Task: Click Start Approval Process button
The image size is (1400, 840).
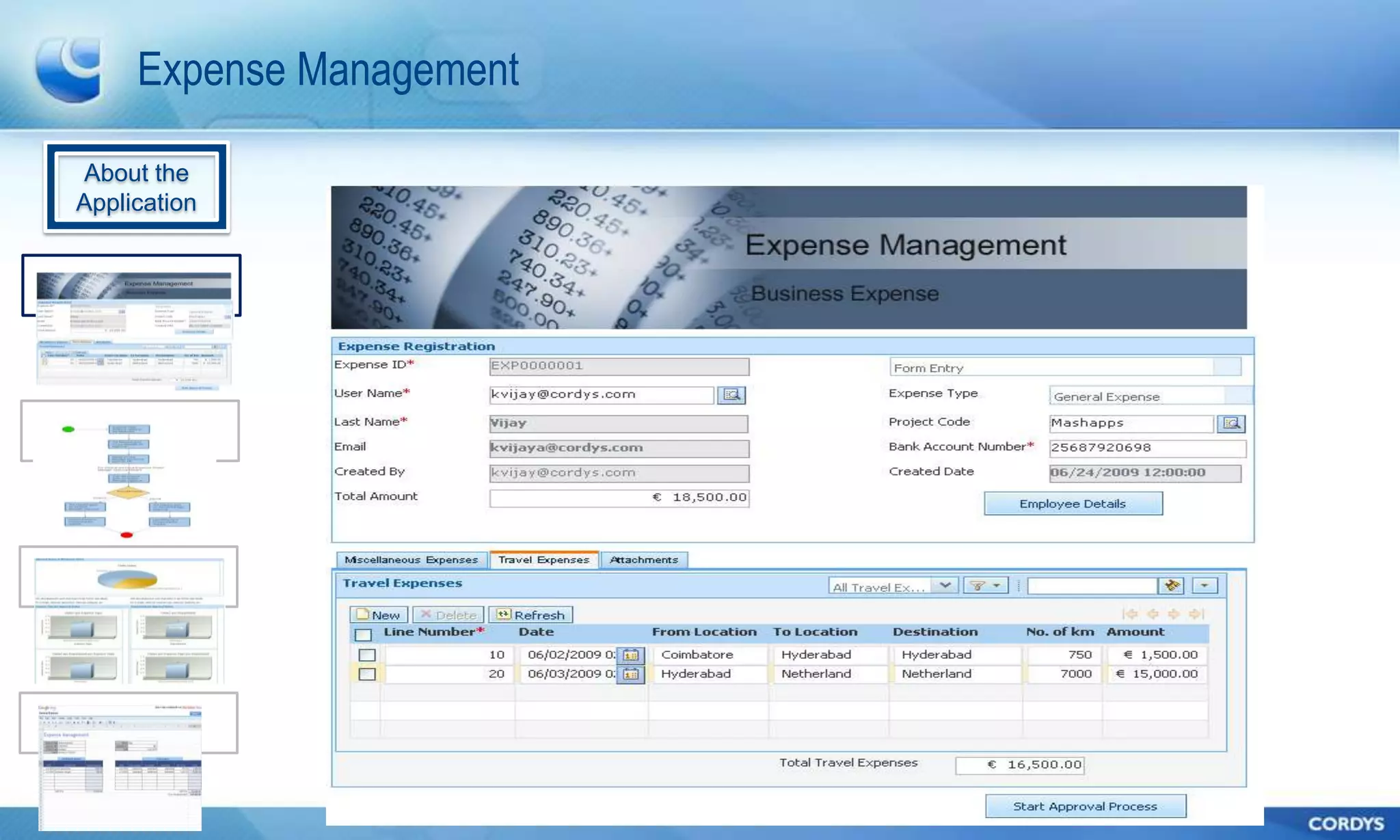Action: [x=1085, y=807]
